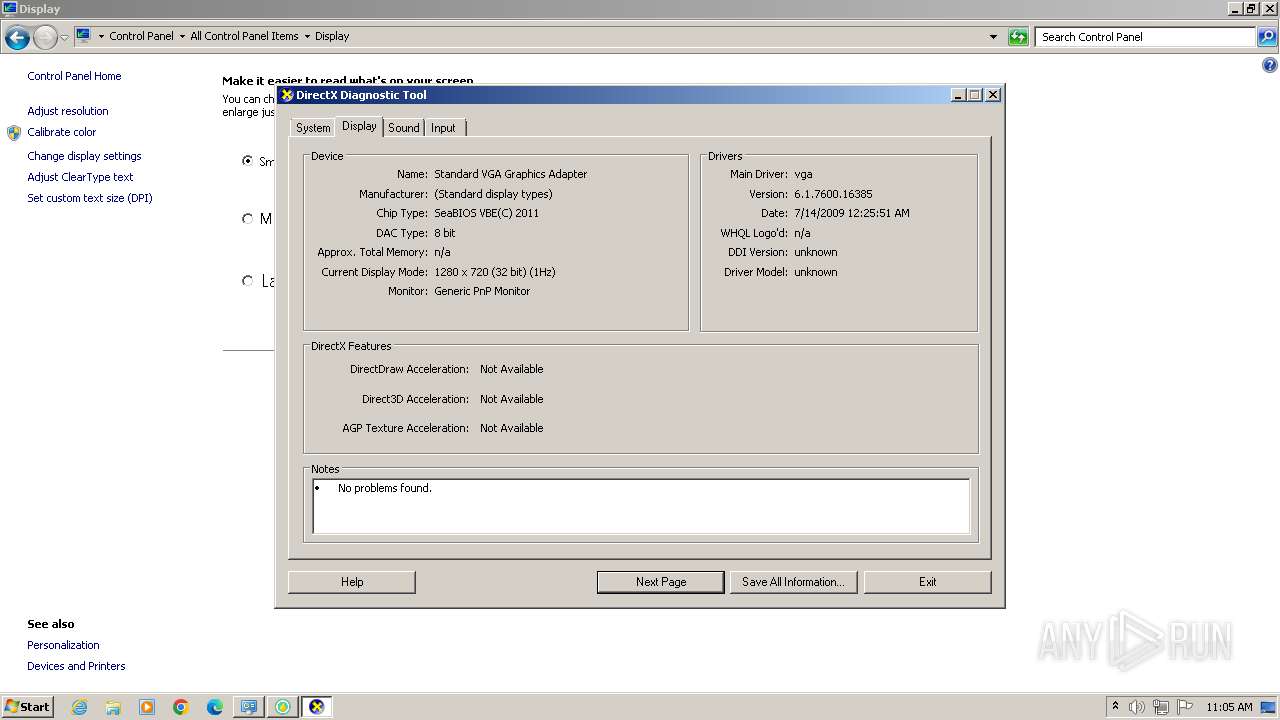Click the 1280 x 720 display mode text
The height and width of the screenshot is (720, 1280).
tap(494, 272)
